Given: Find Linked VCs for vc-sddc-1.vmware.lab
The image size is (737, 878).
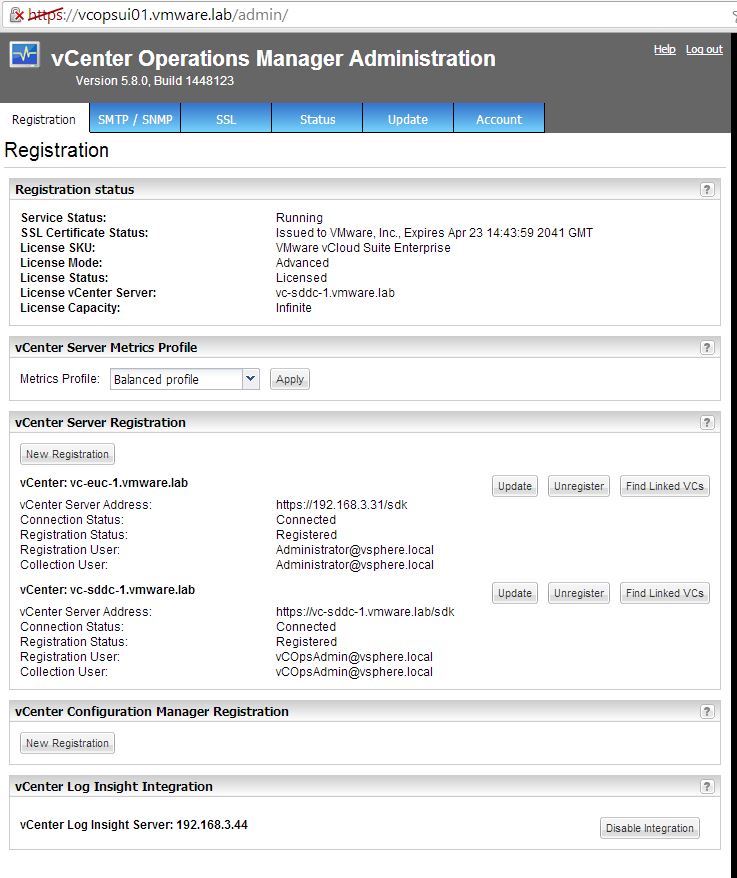Looking at the screenshot, I should [665, 593].
